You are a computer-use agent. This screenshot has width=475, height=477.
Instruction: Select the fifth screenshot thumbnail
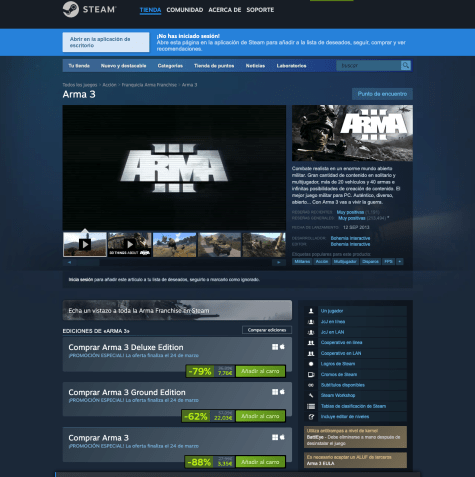[264, 244]
